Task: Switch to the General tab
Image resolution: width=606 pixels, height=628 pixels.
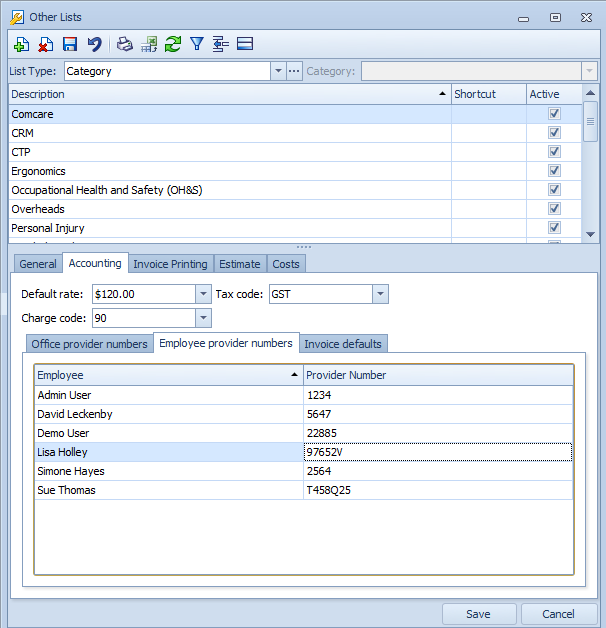Action: tap(38, 264)
